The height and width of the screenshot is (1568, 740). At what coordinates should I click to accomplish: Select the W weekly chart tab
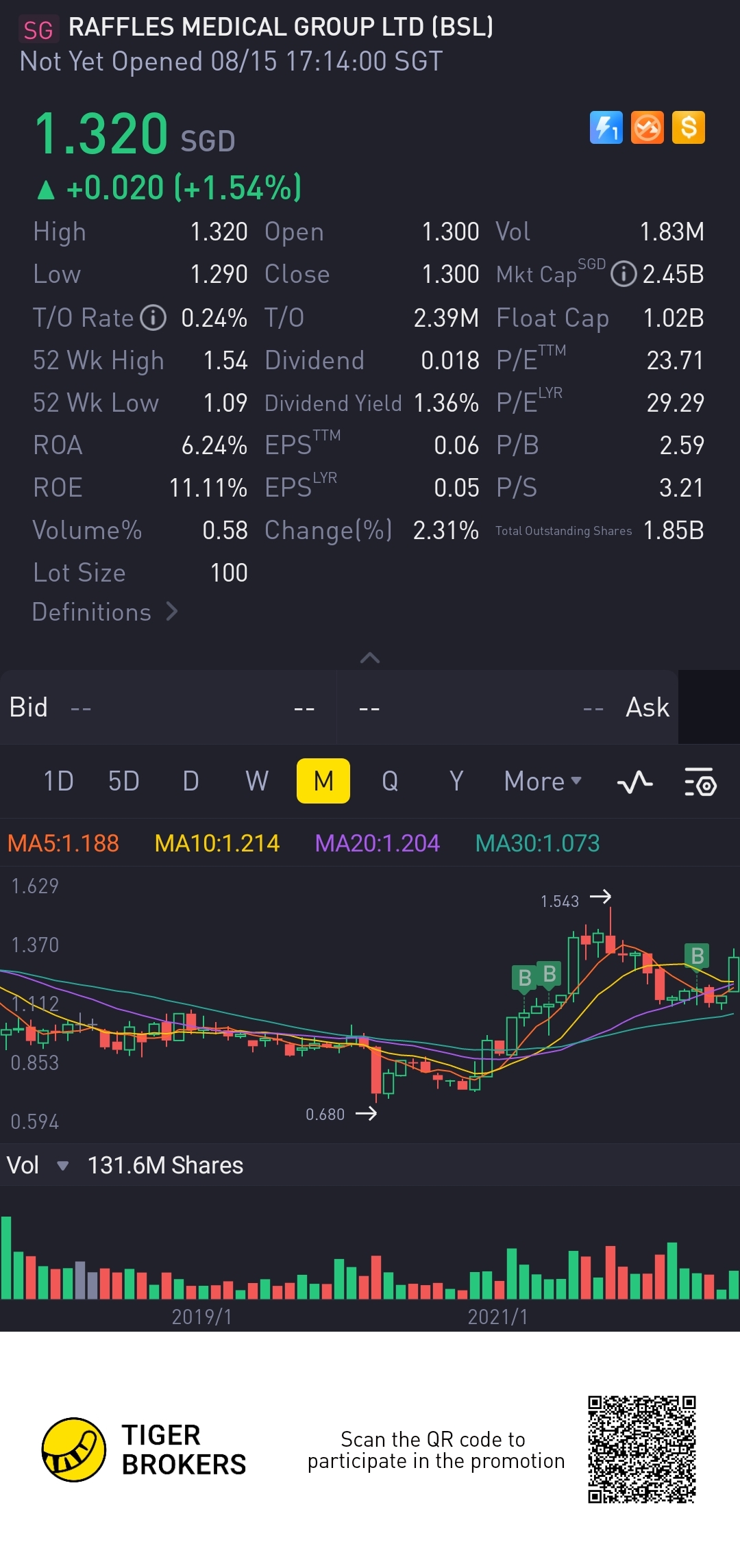coord(257,781)
